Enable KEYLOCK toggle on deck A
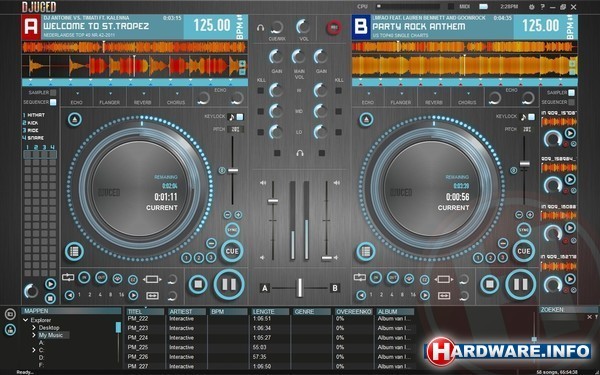600x375 pixels. pyautogui.click(x=240, y=117)
